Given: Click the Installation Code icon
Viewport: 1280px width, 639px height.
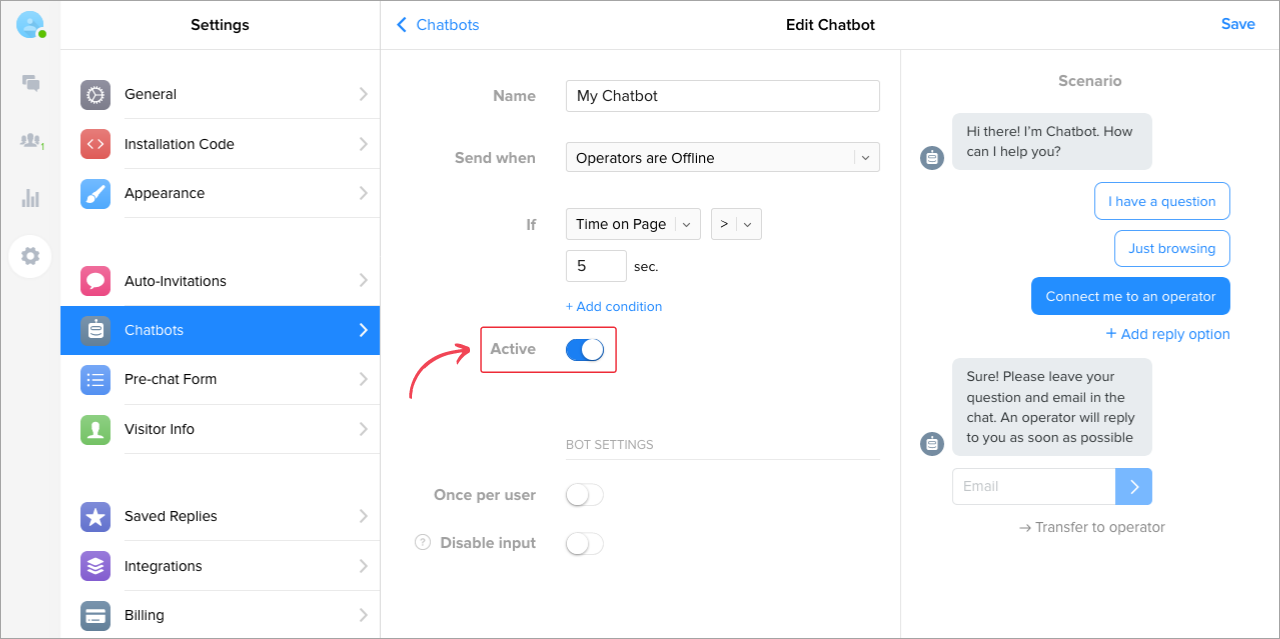Looking at the screenshot, I should coord(95,144).
